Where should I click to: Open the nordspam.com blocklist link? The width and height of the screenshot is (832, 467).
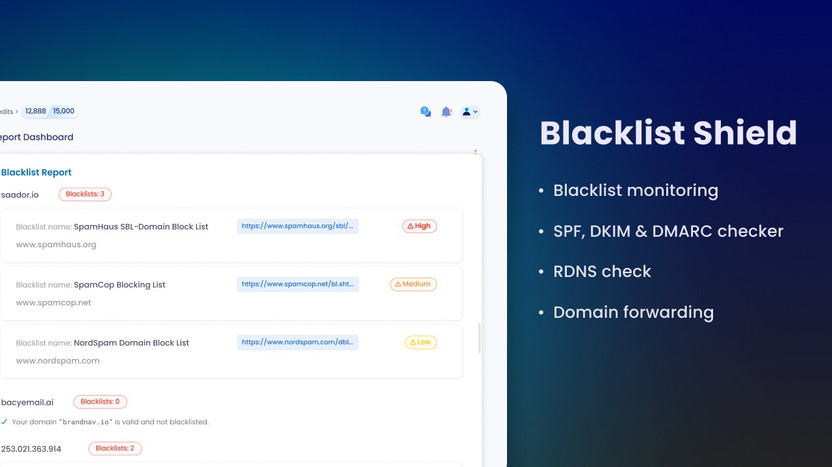297,342
